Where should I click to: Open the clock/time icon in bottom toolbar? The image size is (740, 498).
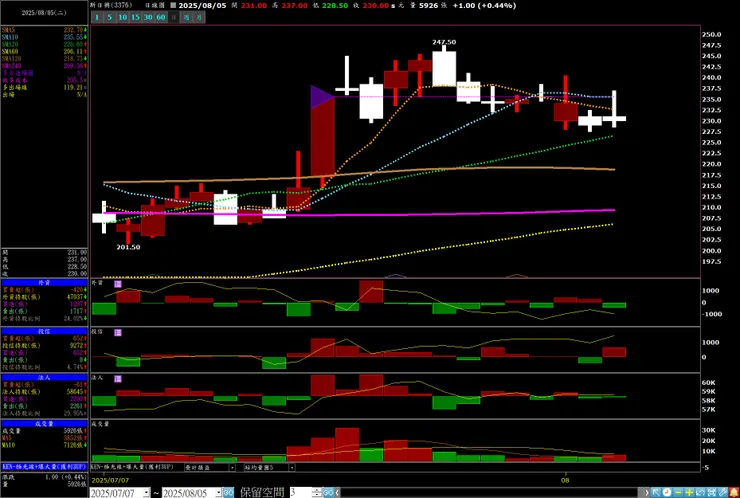click(x=667, y=493)
